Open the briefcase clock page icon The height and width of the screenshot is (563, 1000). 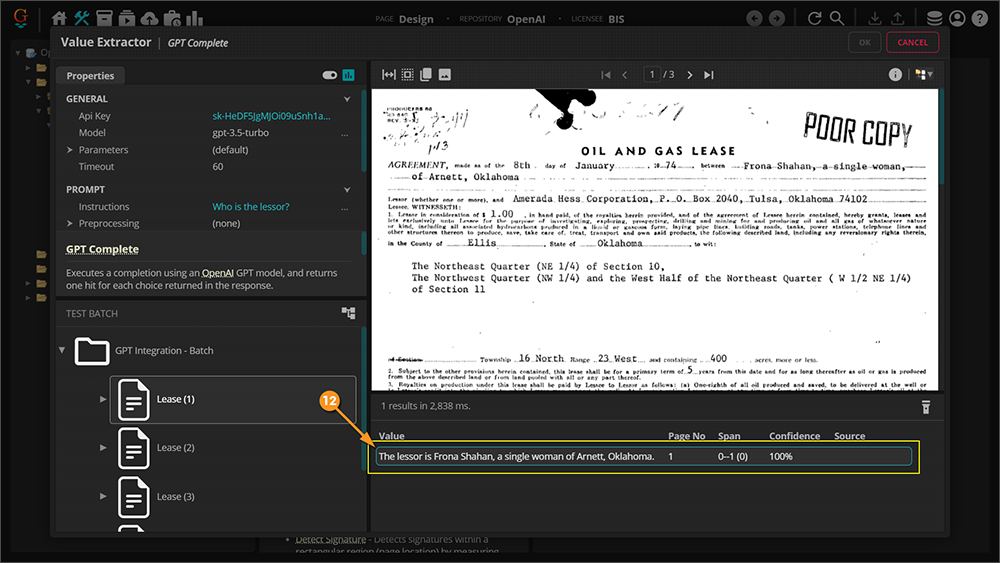[172, 18]
